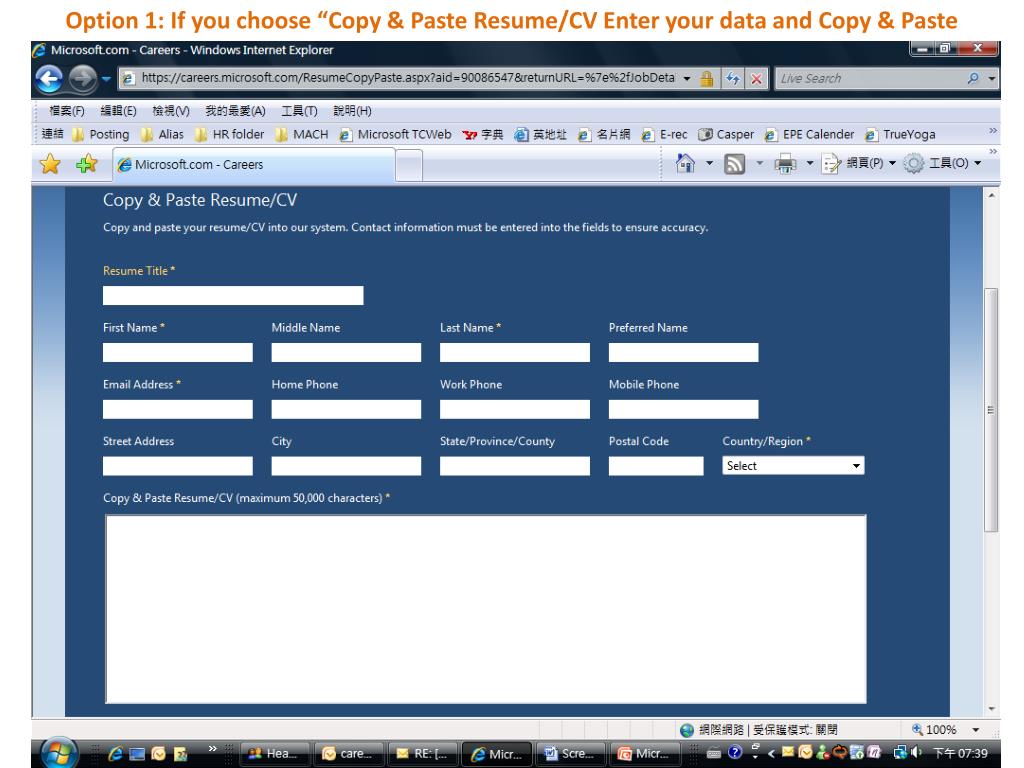Screen dimensions: 1024x768
Task: Click the Favorites Center star icon
Action: point(50,164)
